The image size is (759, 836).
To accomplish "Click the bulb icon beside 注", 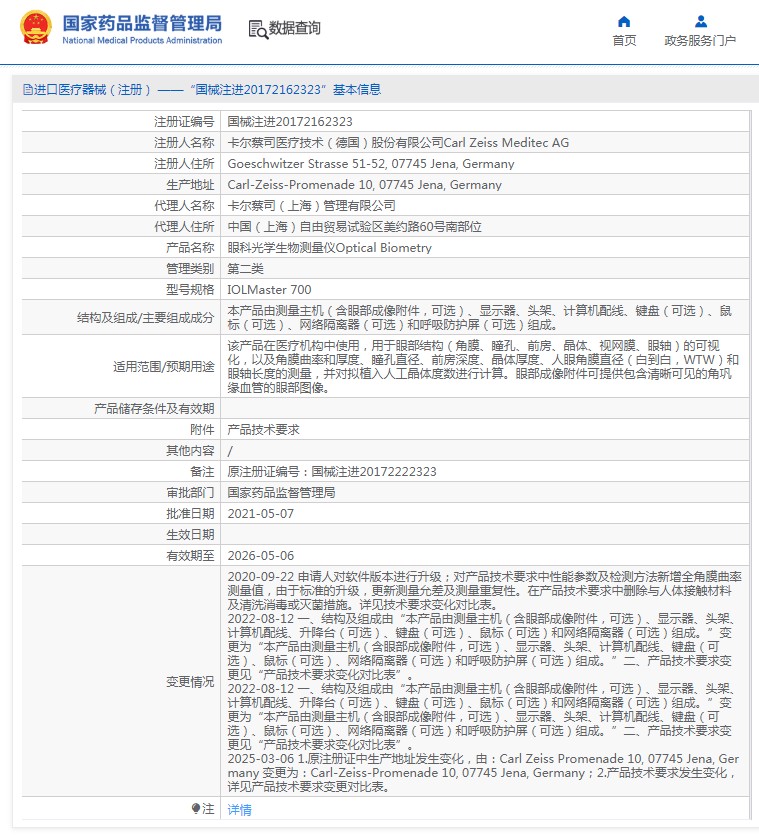I will tap(196, 809).
